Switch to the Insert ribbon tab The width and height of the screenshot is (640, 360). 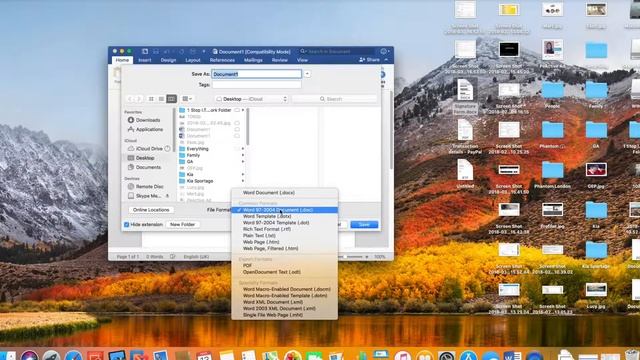(x=144, y=60)
